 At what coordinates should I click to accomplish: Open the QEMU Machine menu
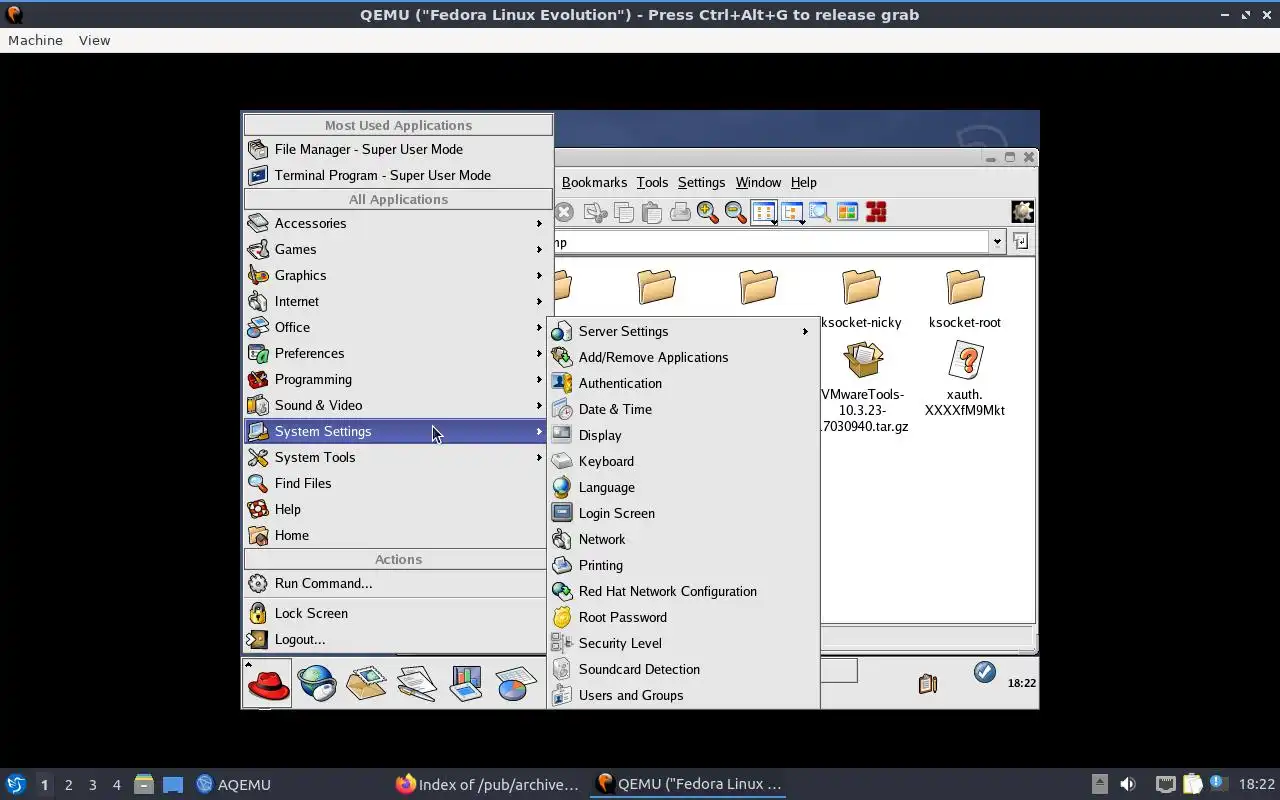click(x=35, y=40)
